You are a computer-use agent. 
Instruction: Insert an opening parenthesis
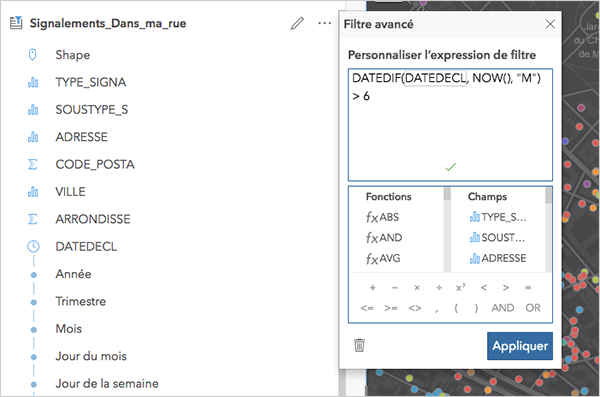click(x=456, y=308)
